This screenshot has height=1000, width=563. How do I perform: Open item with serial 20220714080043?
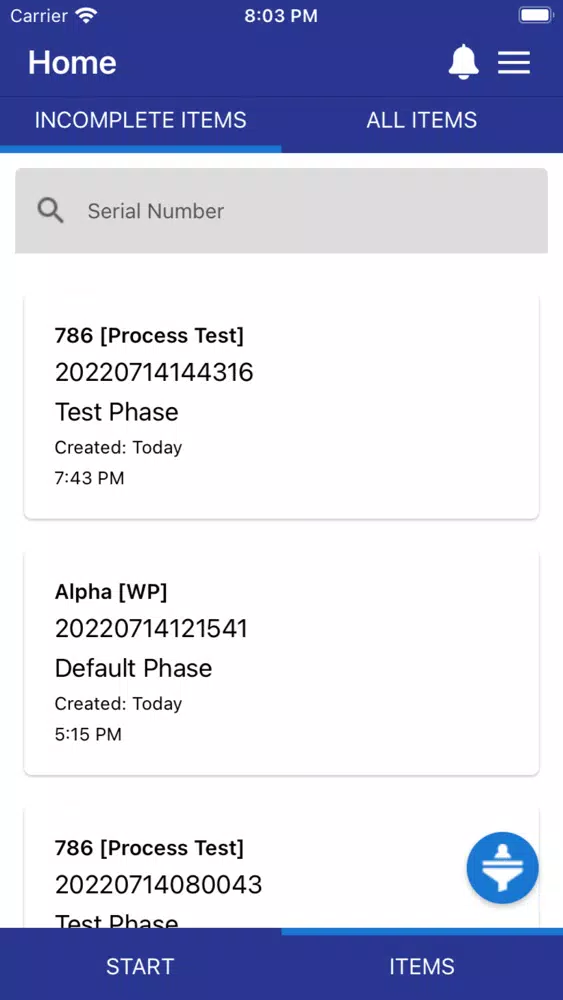[x=281, y=869]
